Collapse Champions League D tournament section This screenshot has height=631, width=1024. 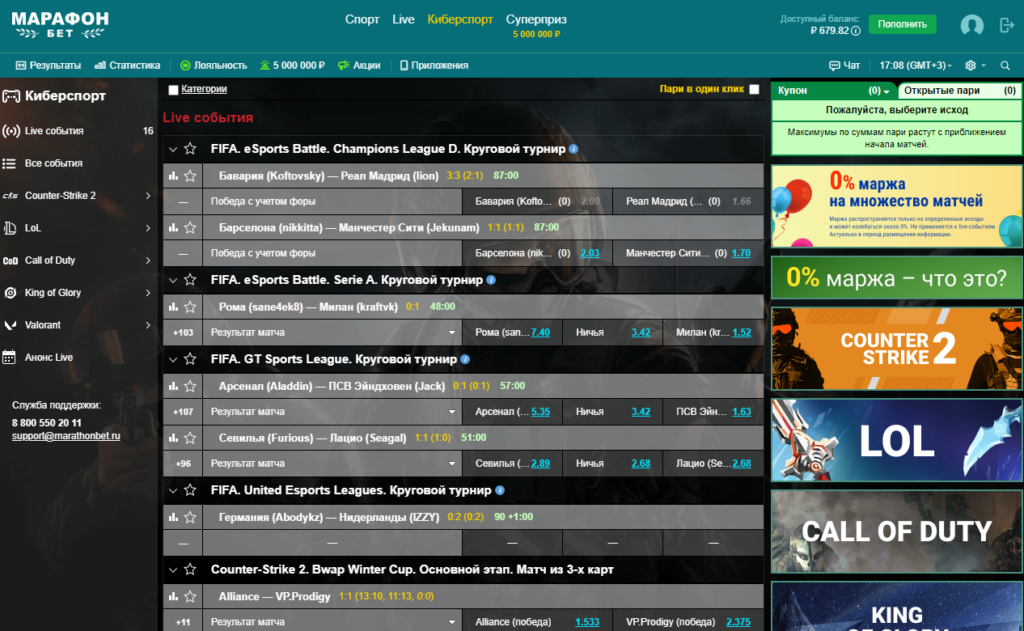(173, 149)
